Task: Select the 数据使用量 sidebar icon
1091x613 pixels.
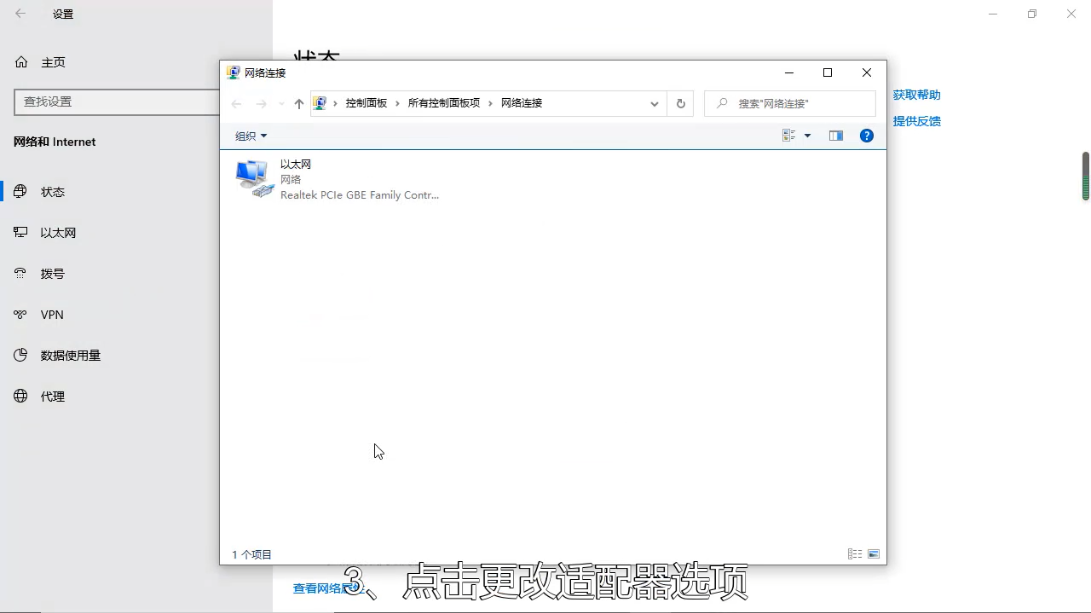Action: 20,355
